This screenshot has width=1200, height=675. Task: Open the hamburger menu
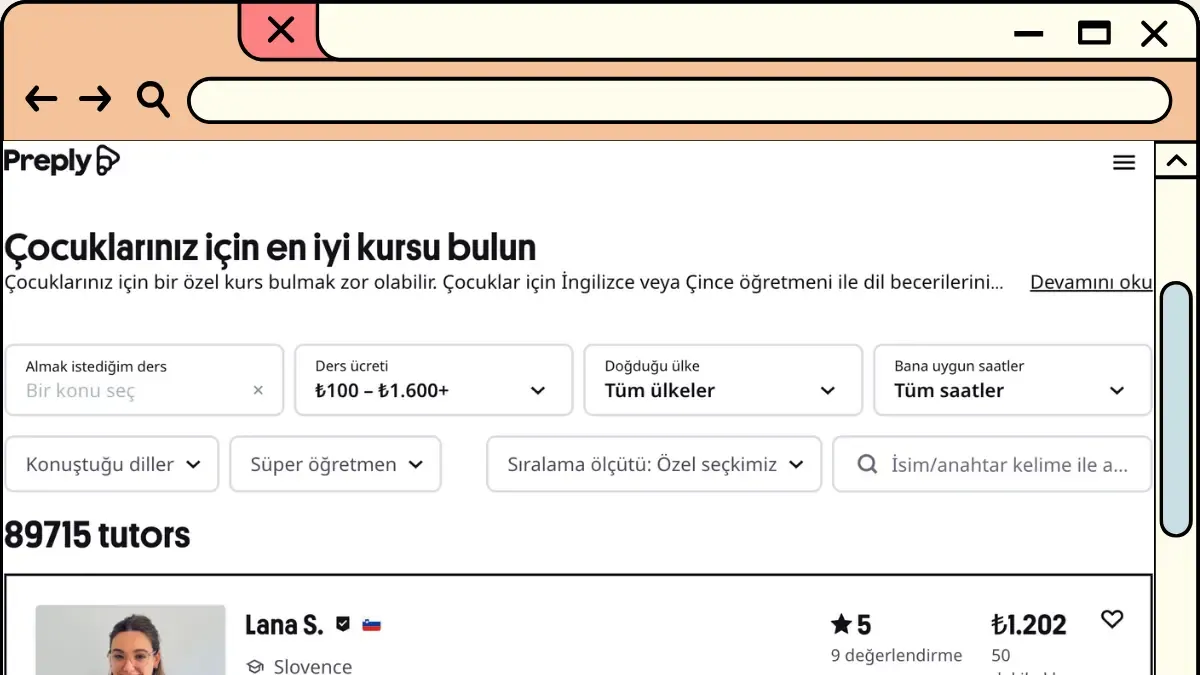(x=1124, y=163)
